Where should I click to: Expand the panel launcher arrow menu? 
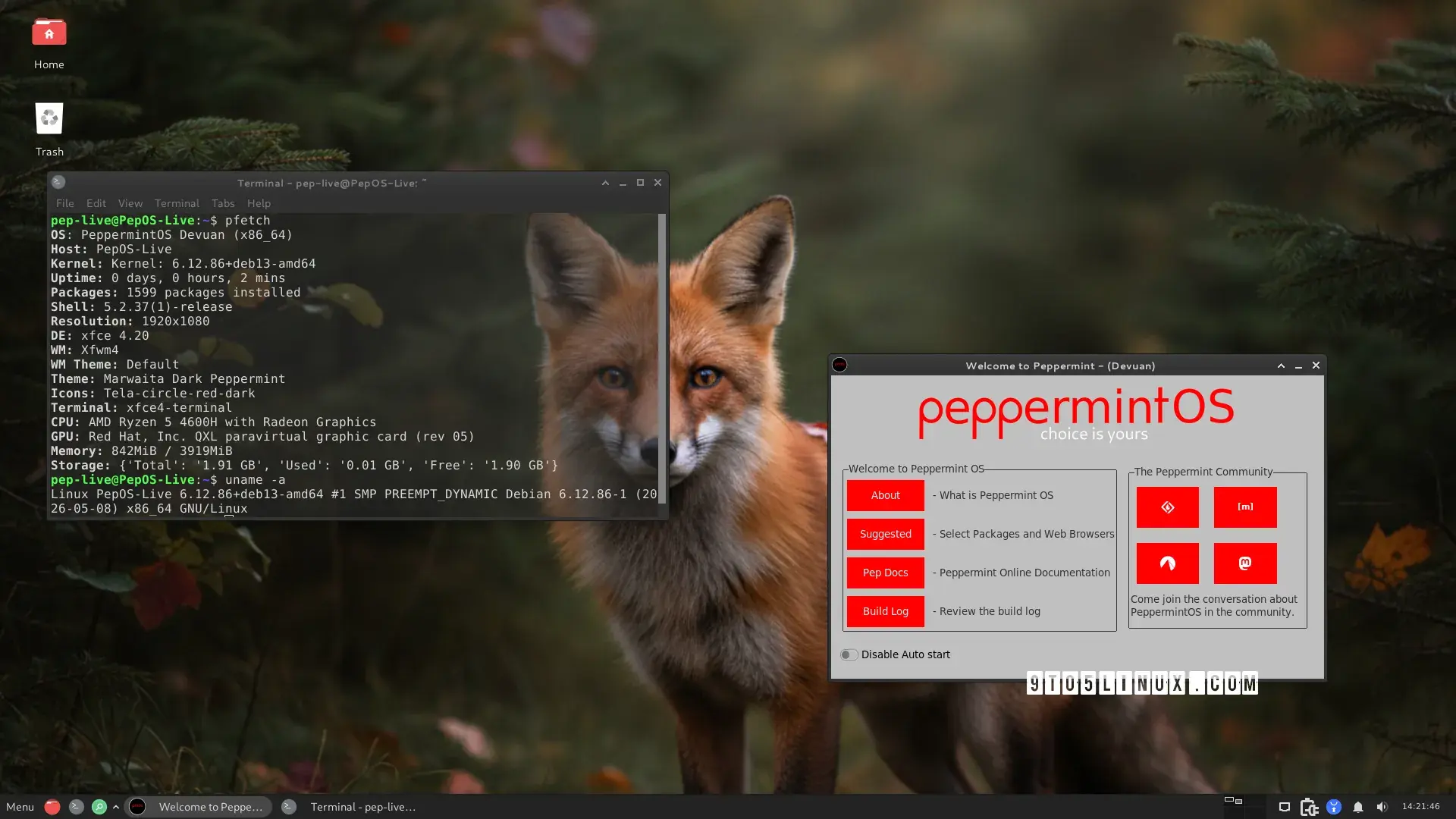116,807
